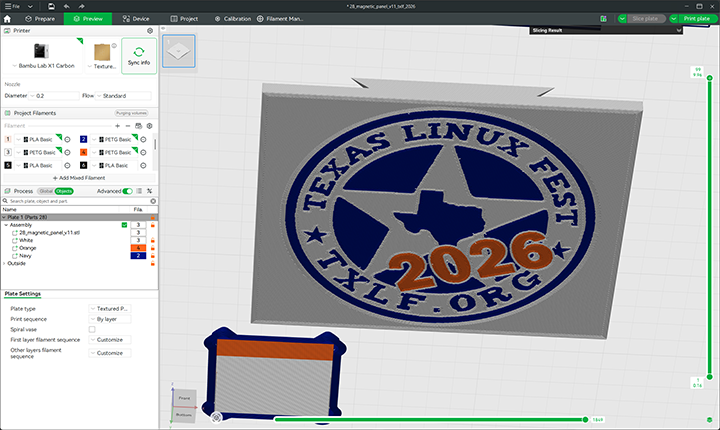Screen dimensions: 720x430
Task: Switch to the Device tab
Action: pos(136,19)
